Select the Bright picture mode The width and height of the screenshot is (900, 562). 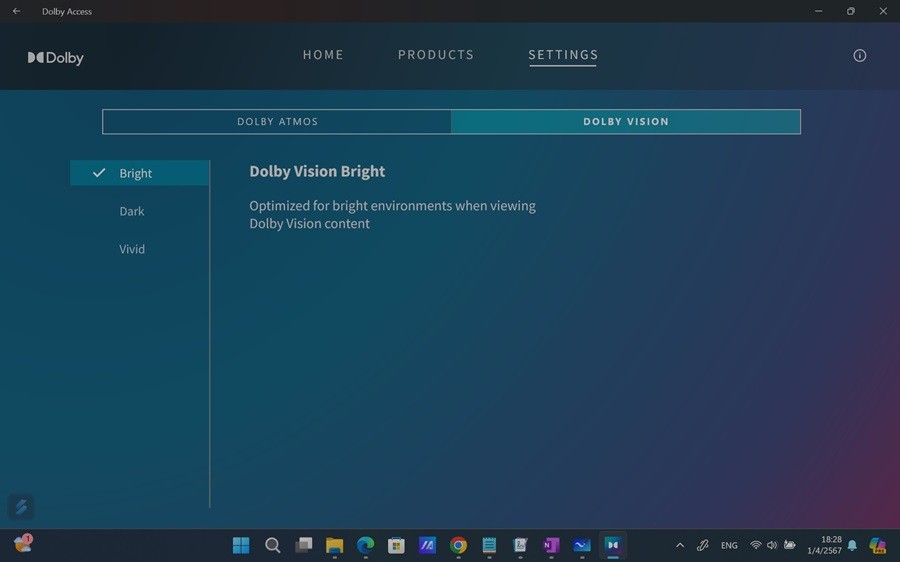point(136,173)
